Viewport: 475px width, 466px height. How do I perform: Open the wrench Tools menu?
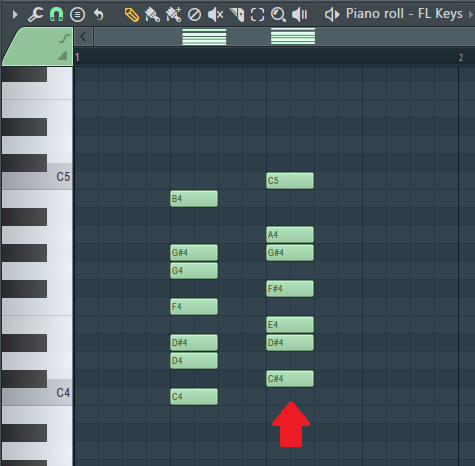(x=35, y=15)
